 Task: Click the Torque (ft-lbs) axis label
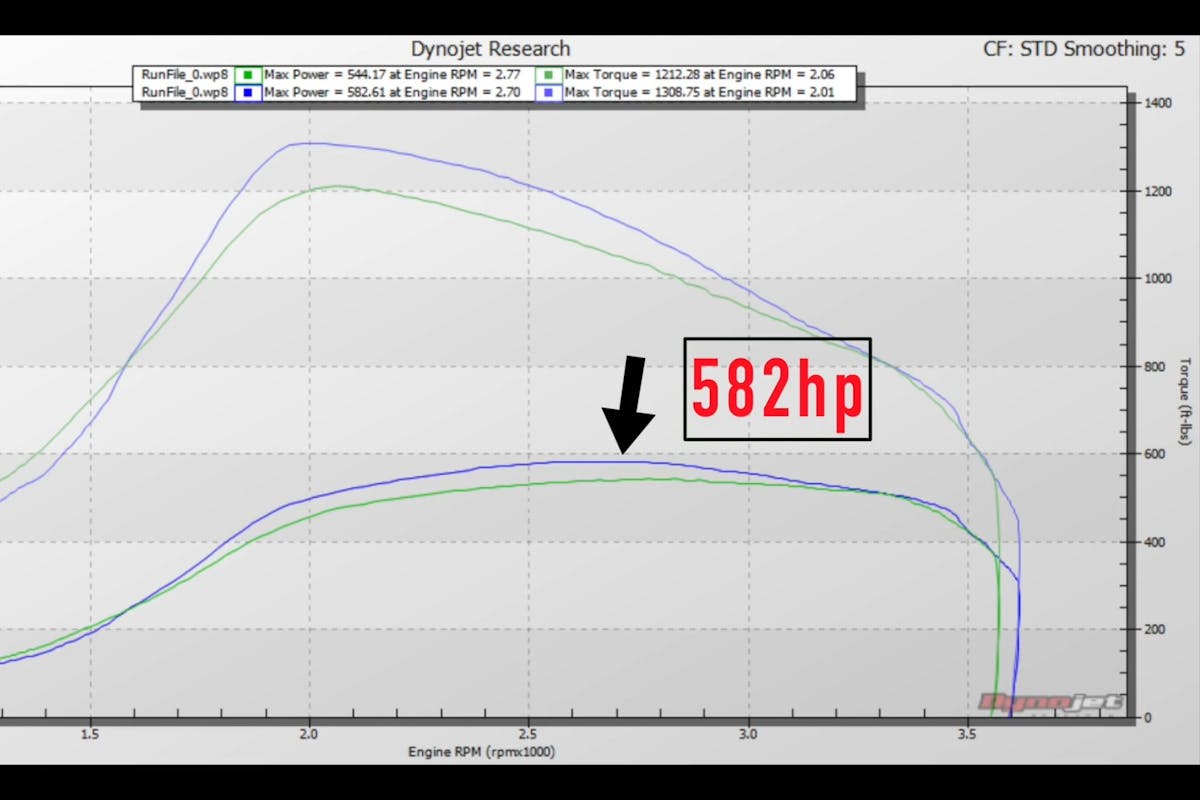(x=1186, y=401)
